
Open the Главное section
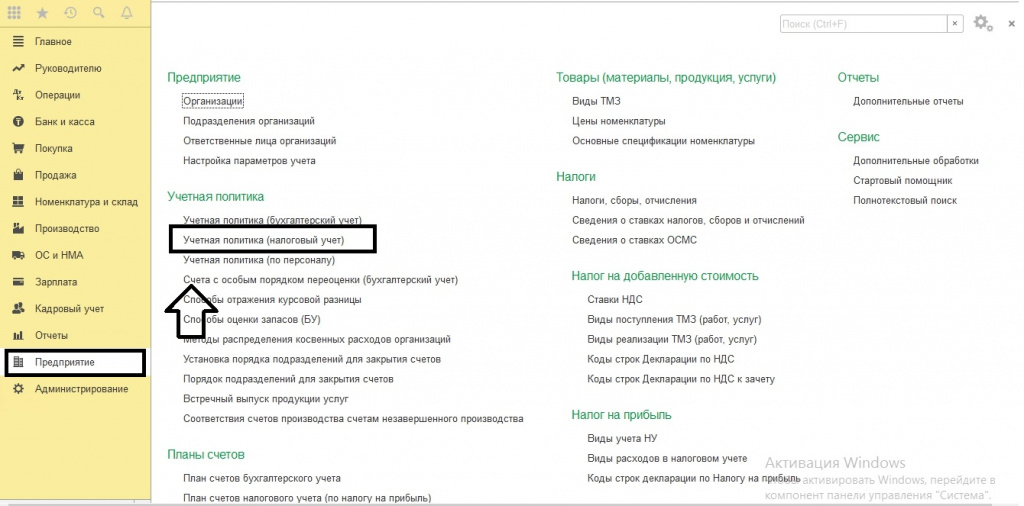(x=53, y=42)
